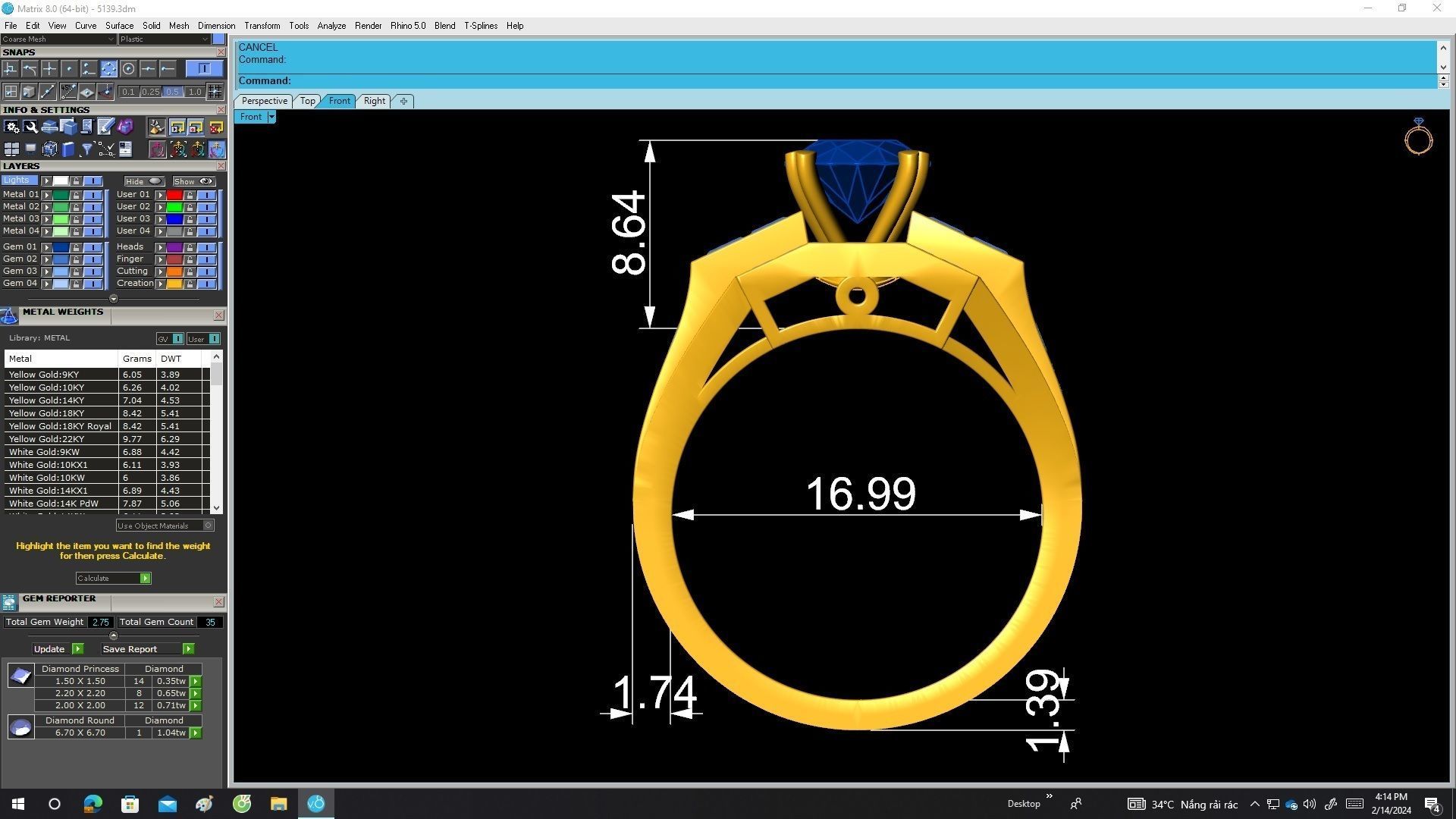Click the notepad with pencil icon
1456x819 pixels.
pyautogui.click(x=106, y=127)
